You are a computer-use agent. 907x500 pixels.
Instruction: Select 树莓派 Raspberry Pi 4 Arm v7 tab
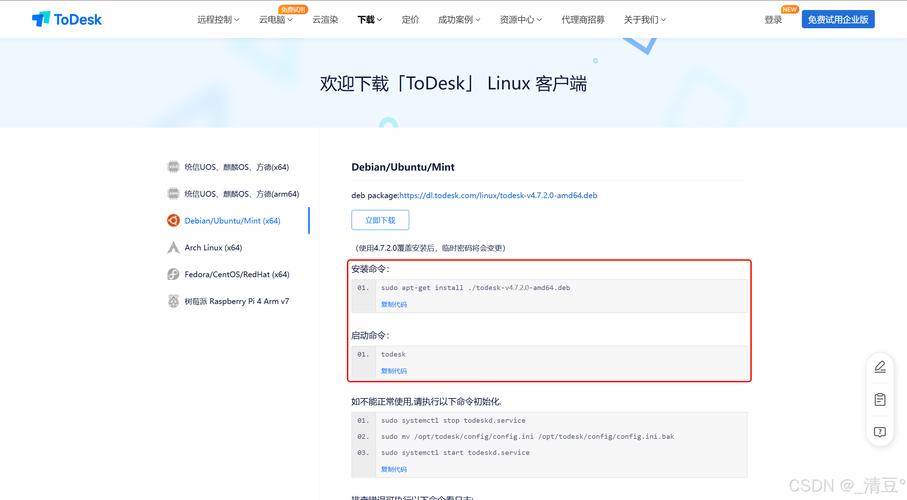237,301
